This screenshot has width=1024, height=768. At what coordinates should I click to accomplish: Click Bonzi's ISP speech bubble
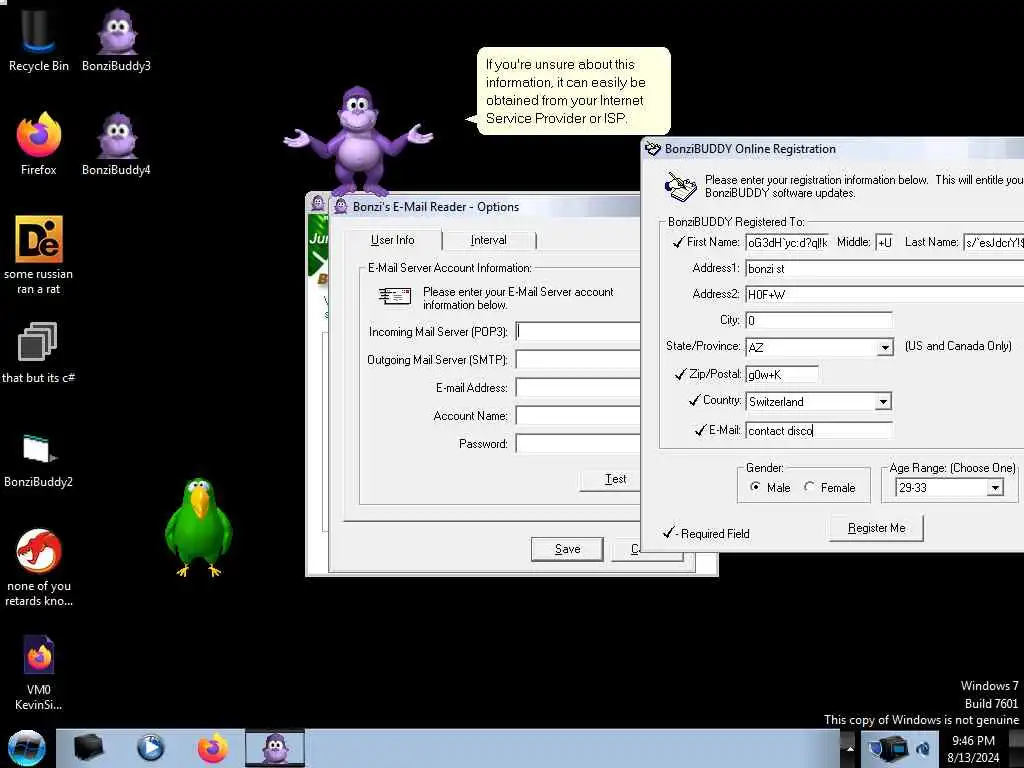pos(573,91)
